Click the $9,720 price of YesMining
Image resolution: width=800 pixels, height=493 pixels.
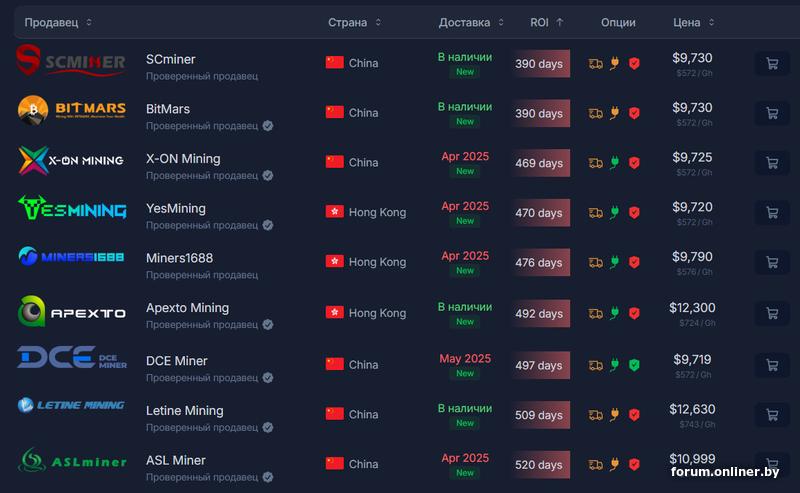point(692,207)
